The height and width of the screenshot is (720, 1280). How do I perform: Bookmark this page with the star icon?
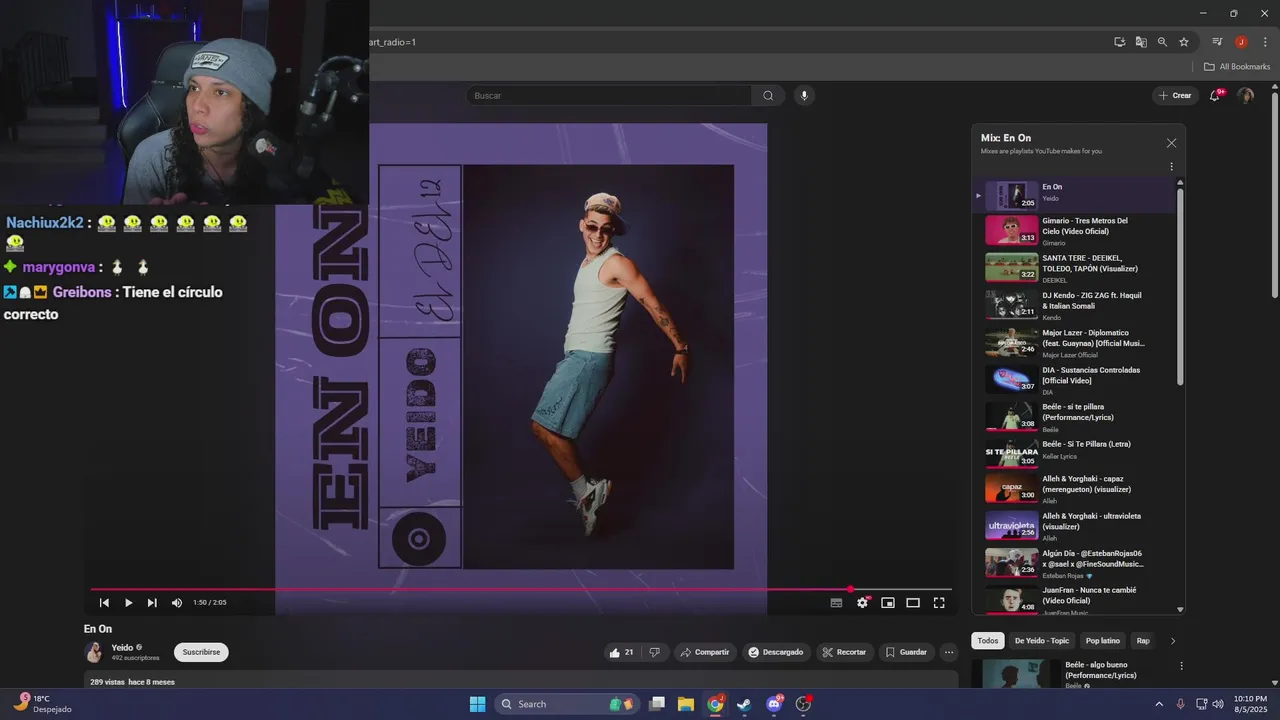pyautogui.click(x=1184, y=42)
